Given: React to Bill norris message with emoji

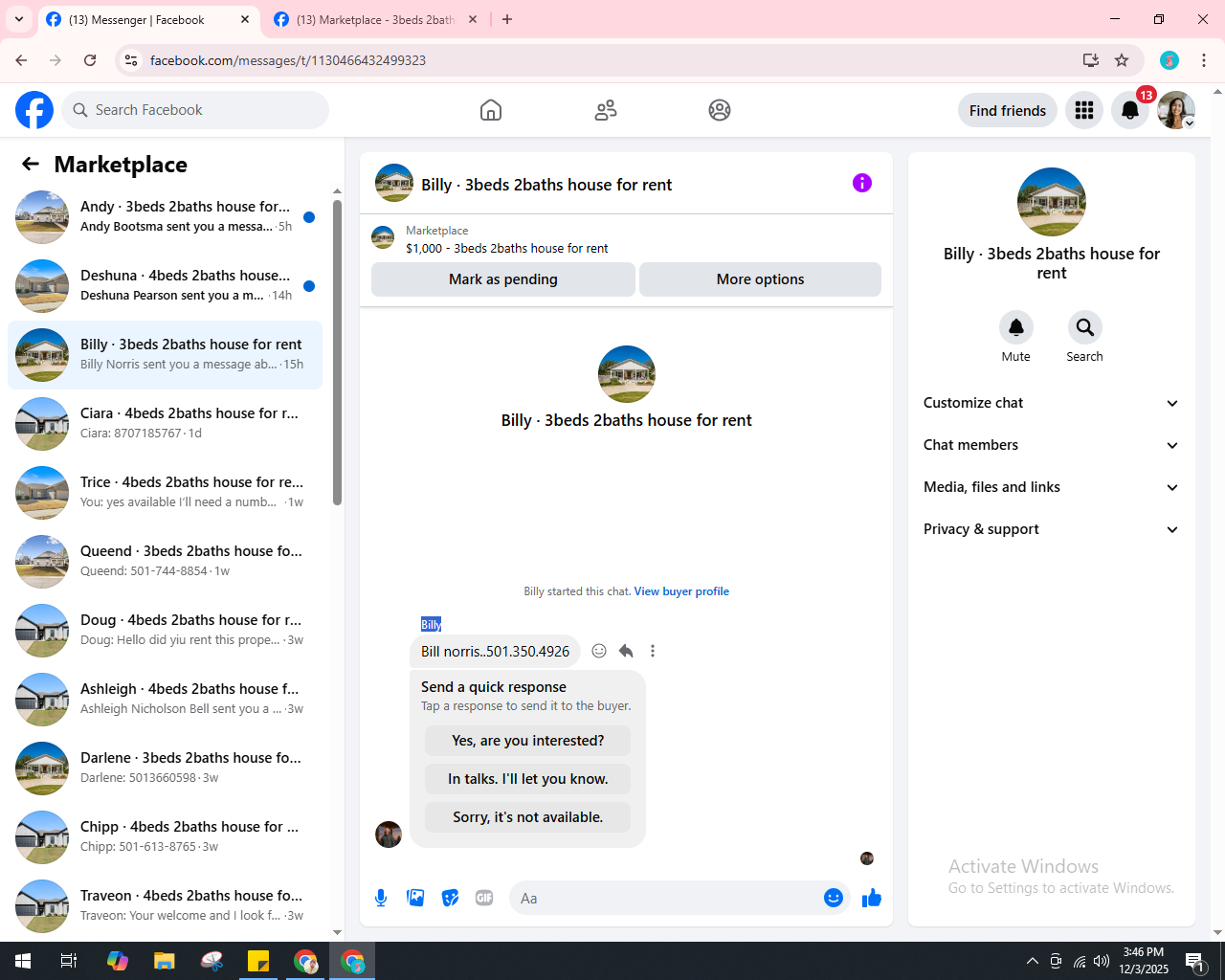Looking at the screenshot, I should (x=599, y=651).
